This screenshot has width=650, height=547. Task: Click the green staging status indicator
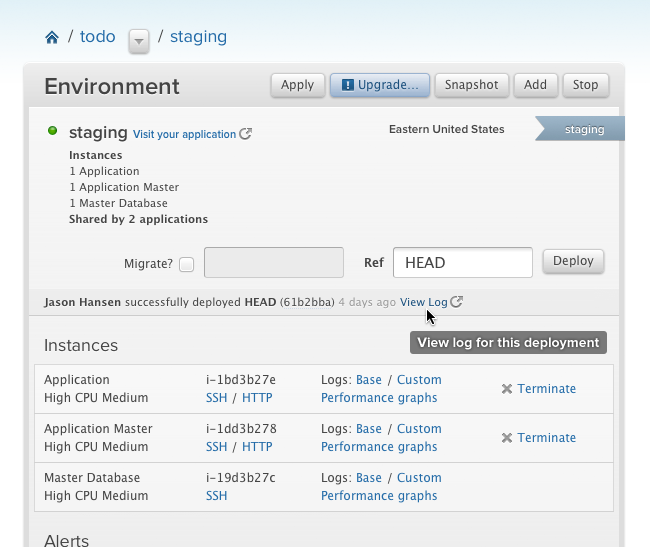pos(53,131)
